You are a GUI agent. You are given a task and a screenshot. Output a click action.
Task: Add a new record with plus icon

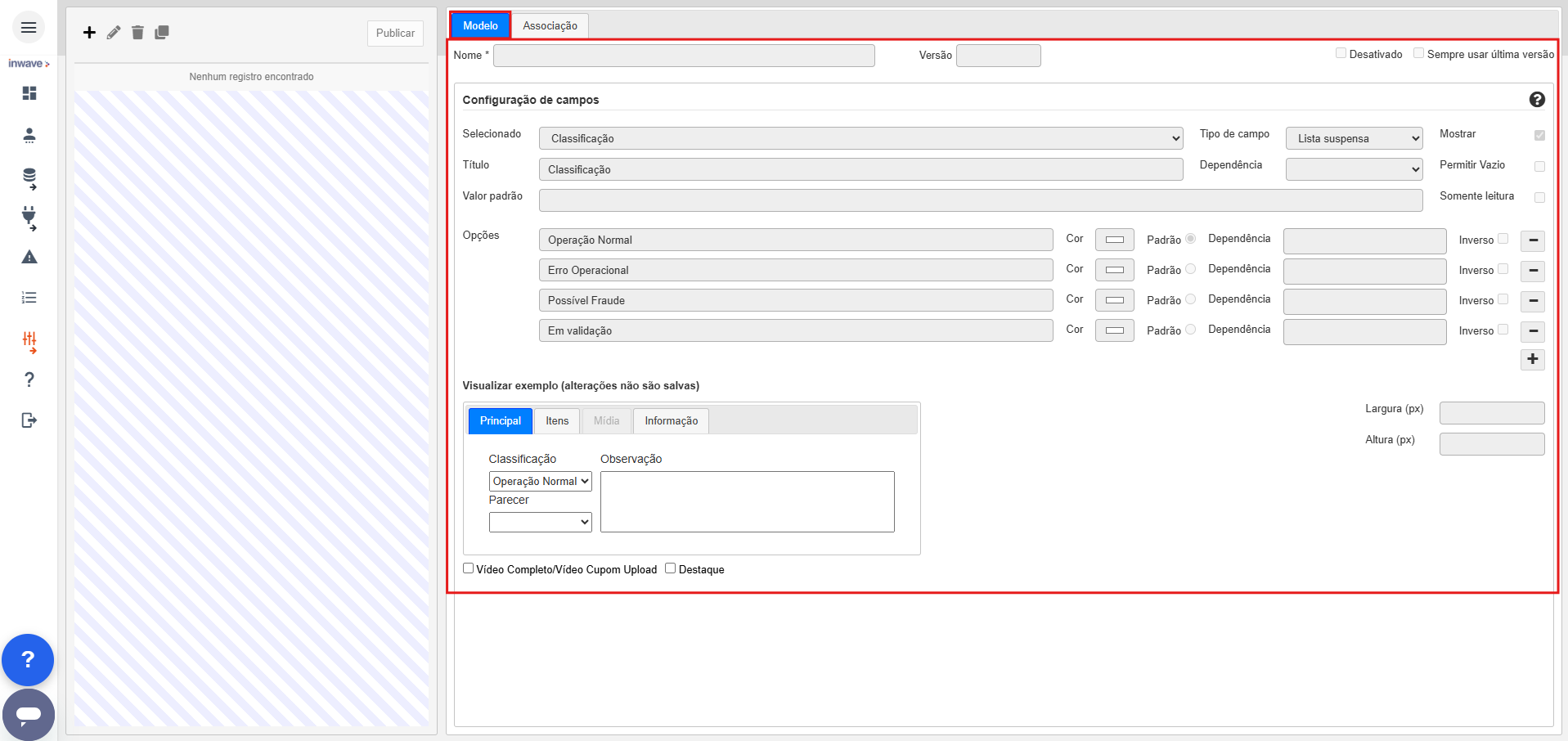coord(89,32)
